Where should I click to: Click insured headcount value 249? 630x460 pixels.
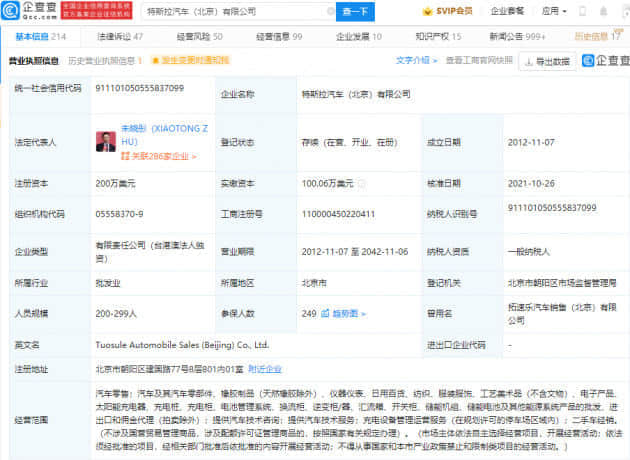309,313
